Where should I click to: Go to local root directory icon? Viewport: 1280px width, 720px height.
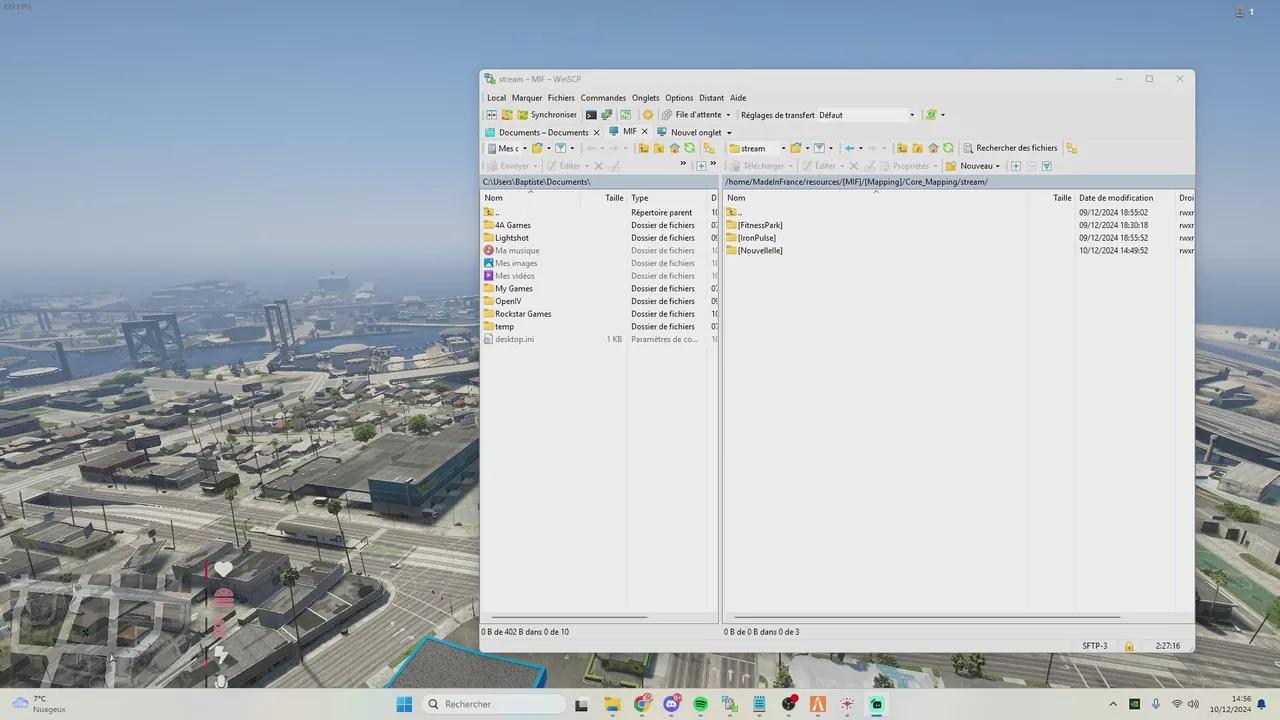click(659, 148)
